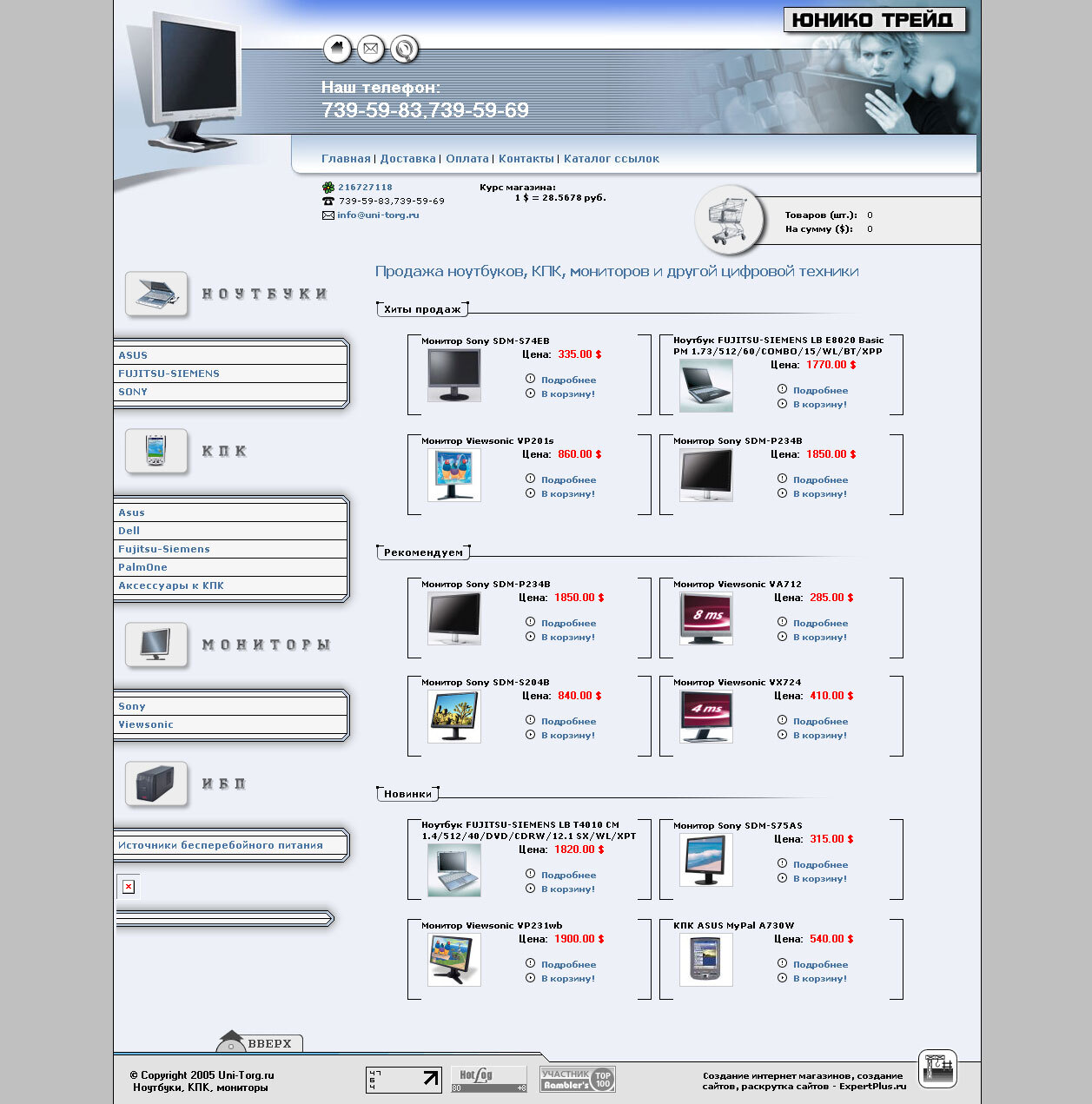Click the HotLog counter badge
Screen dimensions: 1092x1104
click(488, 1079)
